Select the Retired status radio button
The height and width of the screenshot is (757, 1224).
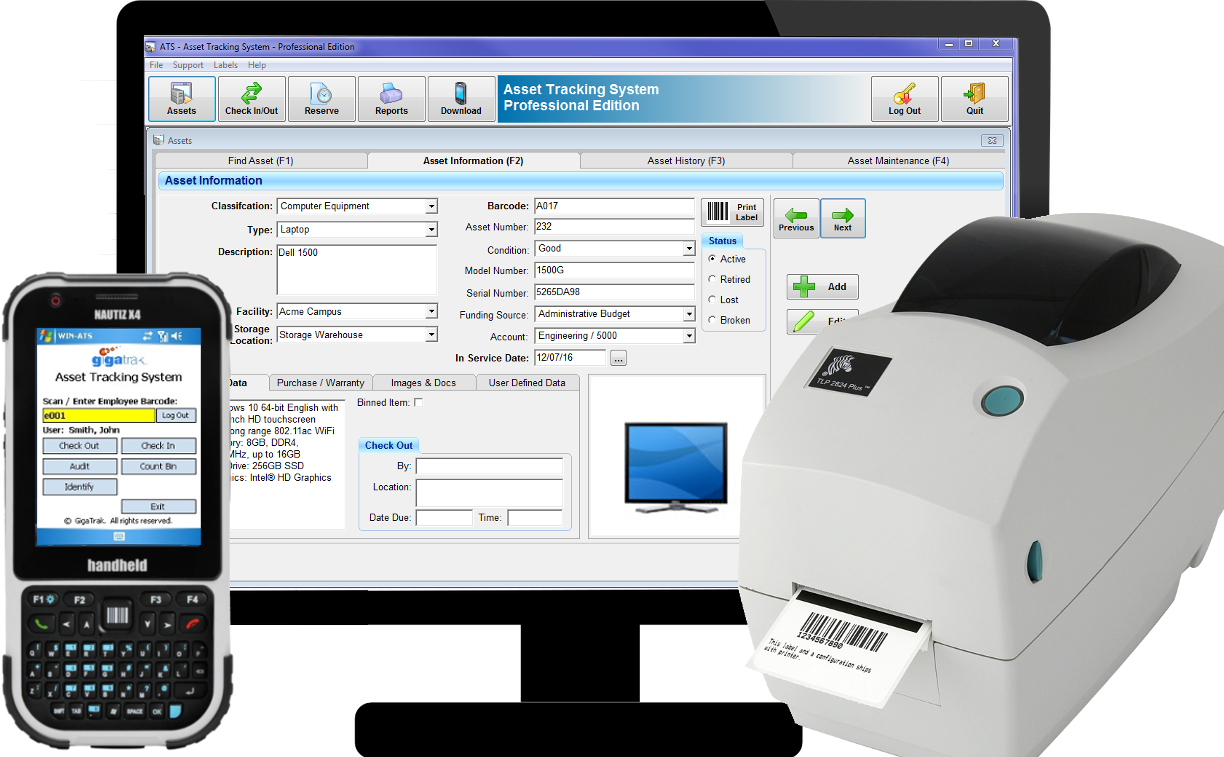tap(712, 280)
